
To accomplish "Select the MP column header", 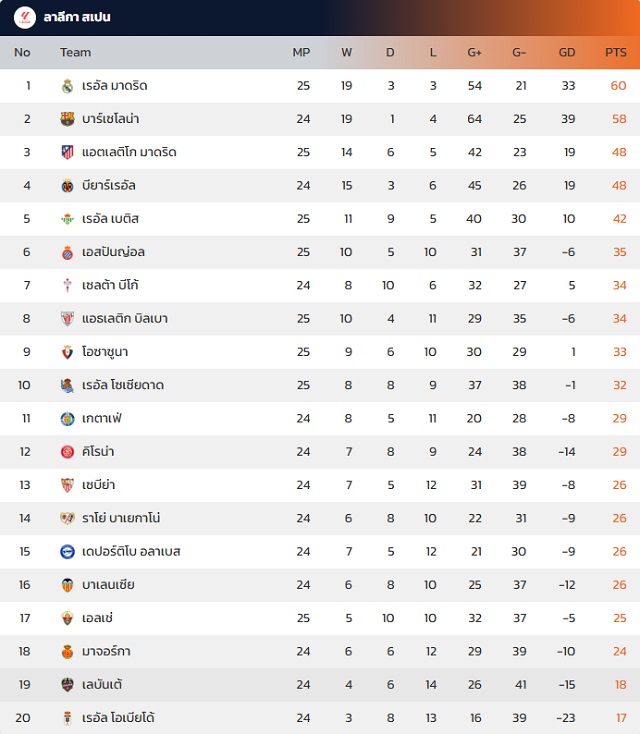I will (x=301, y=52).
